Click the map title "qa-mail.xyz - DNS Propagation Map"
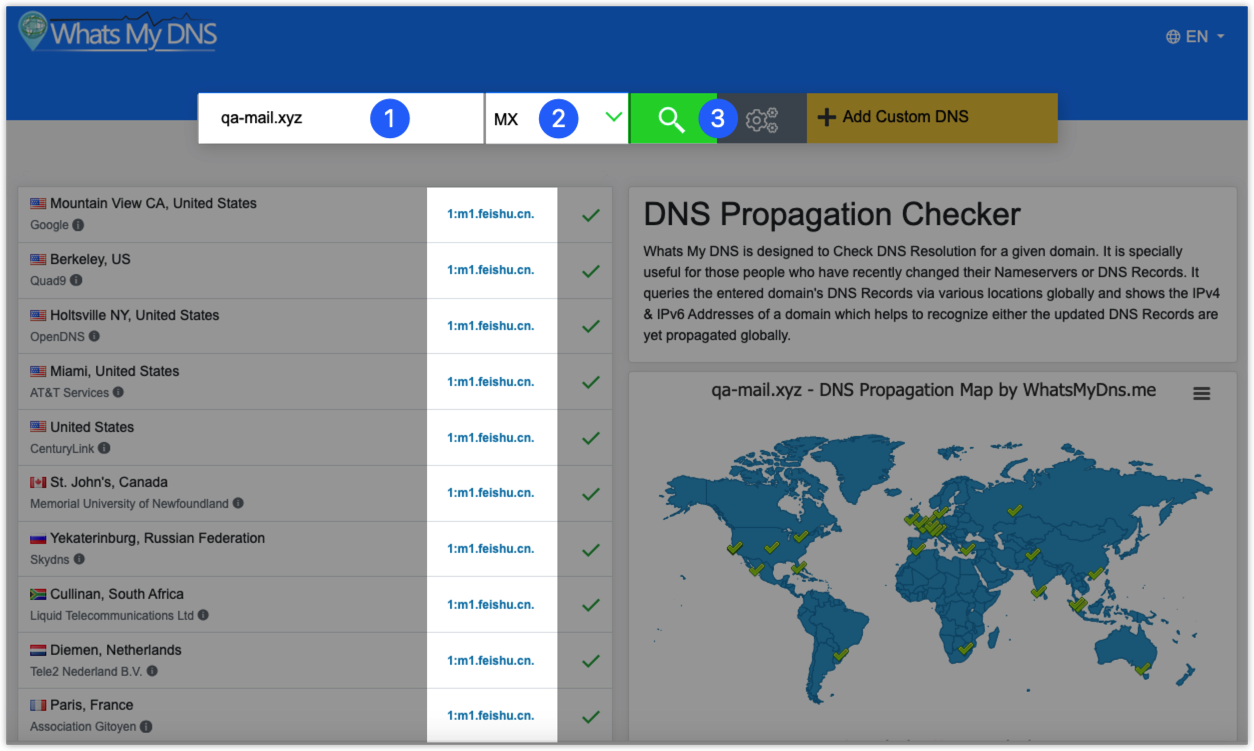This screenshot has width=1254, height=751. (x=933, y=391)
